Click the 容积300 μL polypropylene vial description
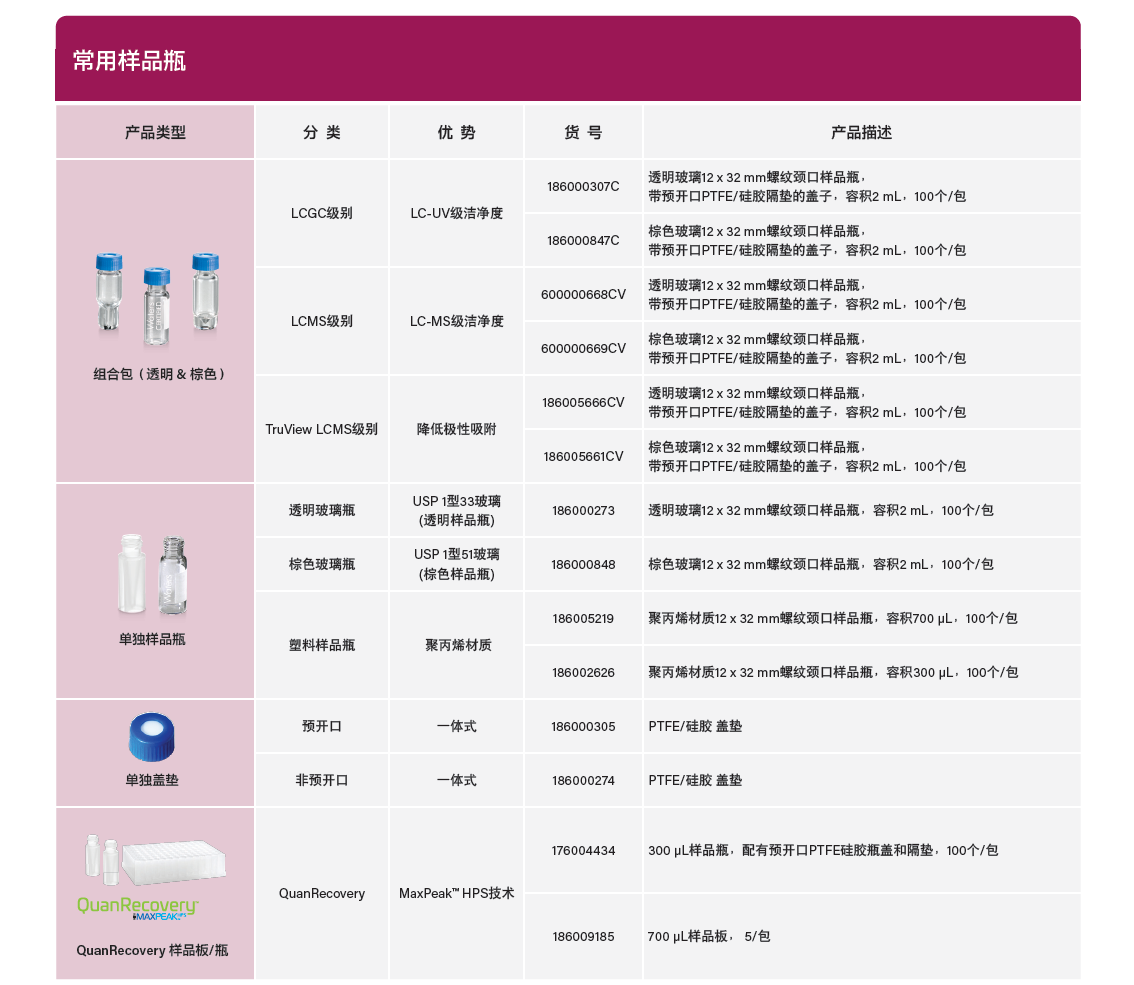 [833, 673]
